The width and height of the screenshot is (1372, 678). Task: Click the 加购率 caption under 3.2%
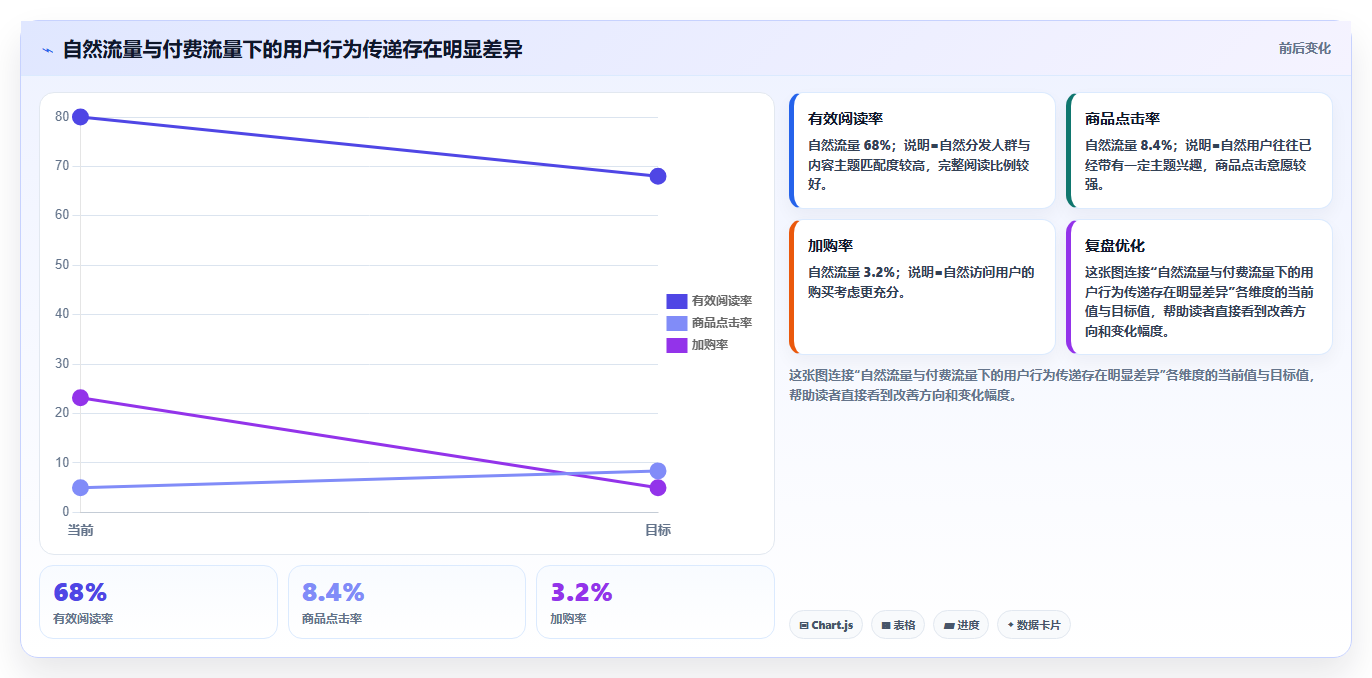(x=568, y=619)
